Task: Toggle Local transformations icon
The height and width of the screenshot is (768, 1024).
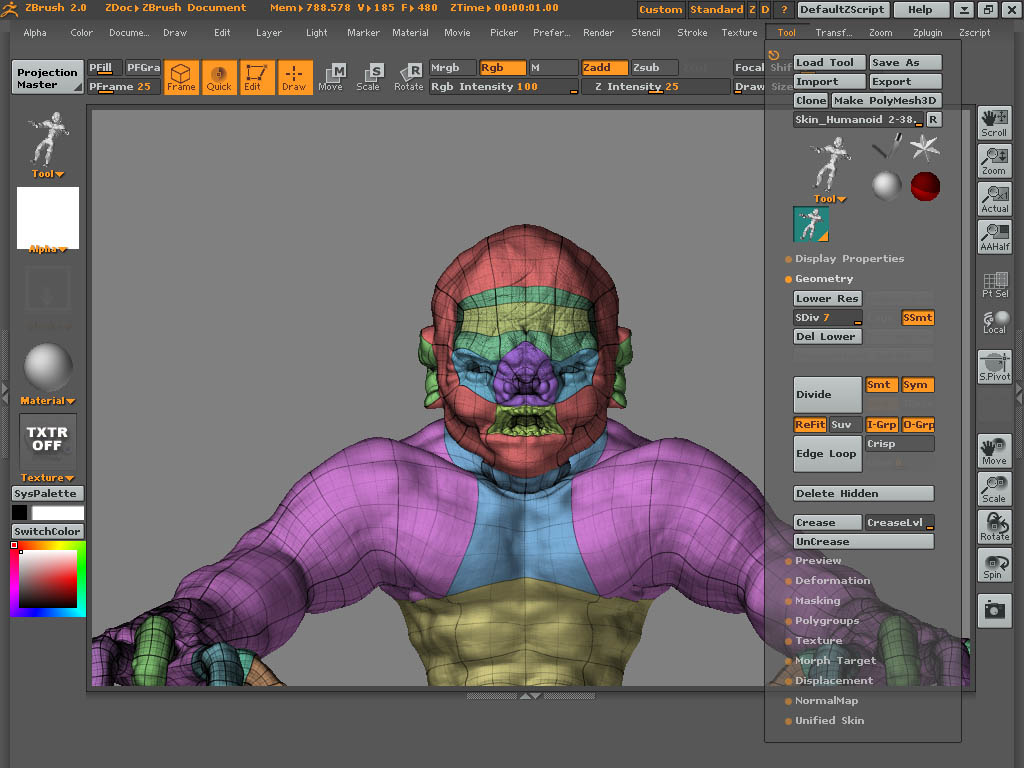Action: click(x=995, y=322)
